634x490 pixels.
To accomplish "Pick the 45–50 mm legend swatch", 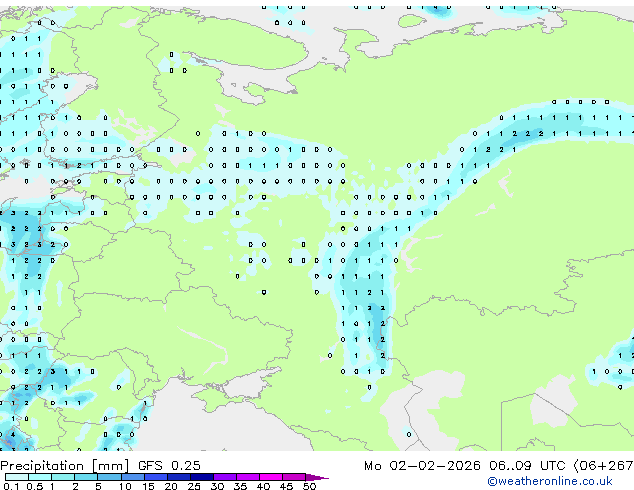I will 294,477.
